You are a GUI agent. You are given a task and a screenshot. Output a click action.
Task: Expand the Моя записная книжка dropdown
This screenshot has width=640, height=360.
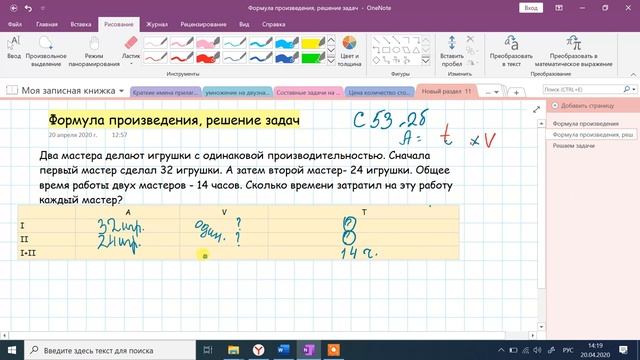[x=121, y=91]
